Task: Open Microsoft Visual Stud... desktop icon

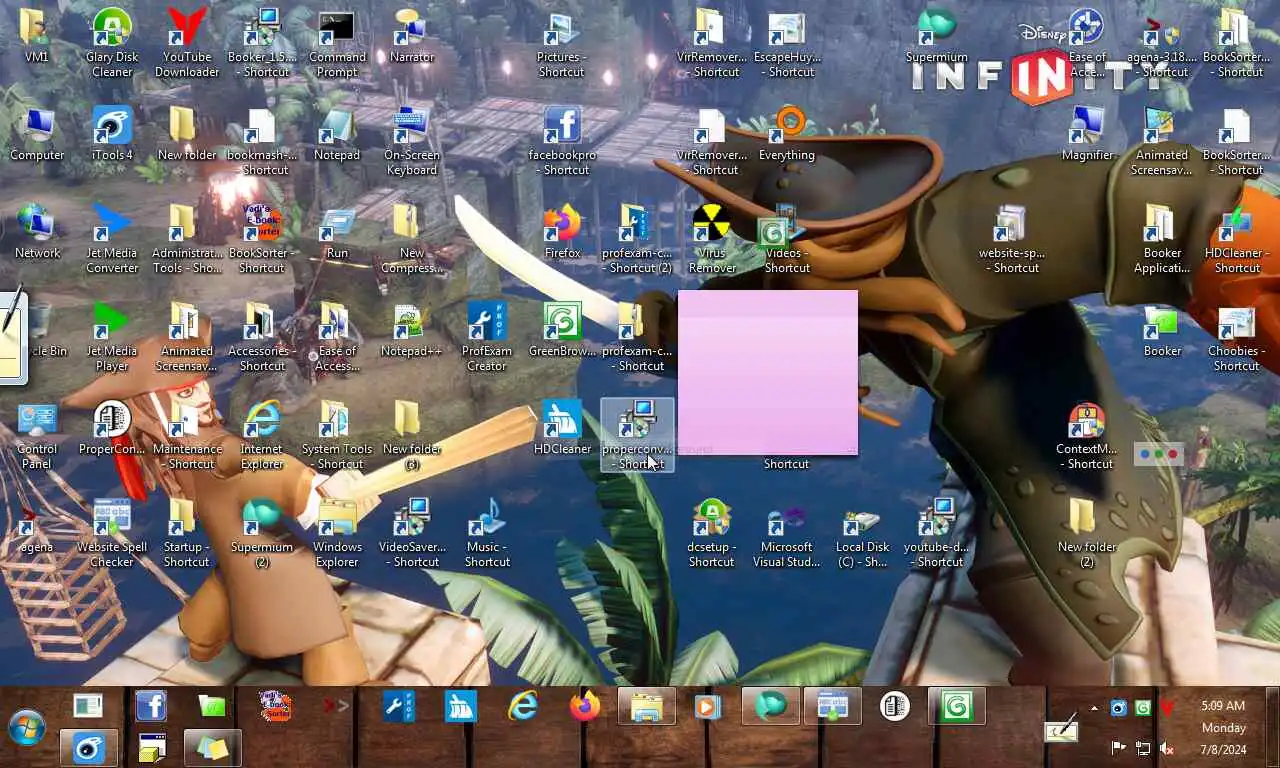Action: tap(787, 533)
